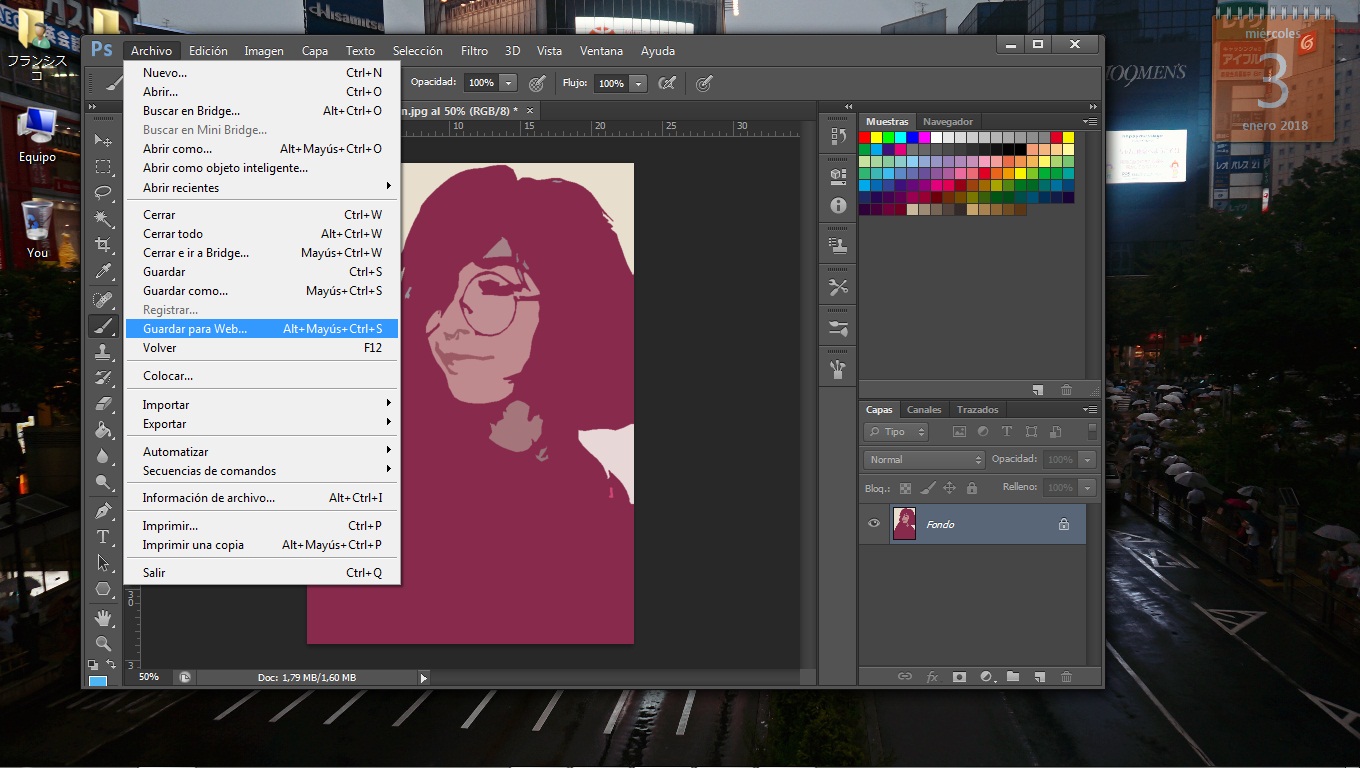Select the Blur tool

pos(103,456)
